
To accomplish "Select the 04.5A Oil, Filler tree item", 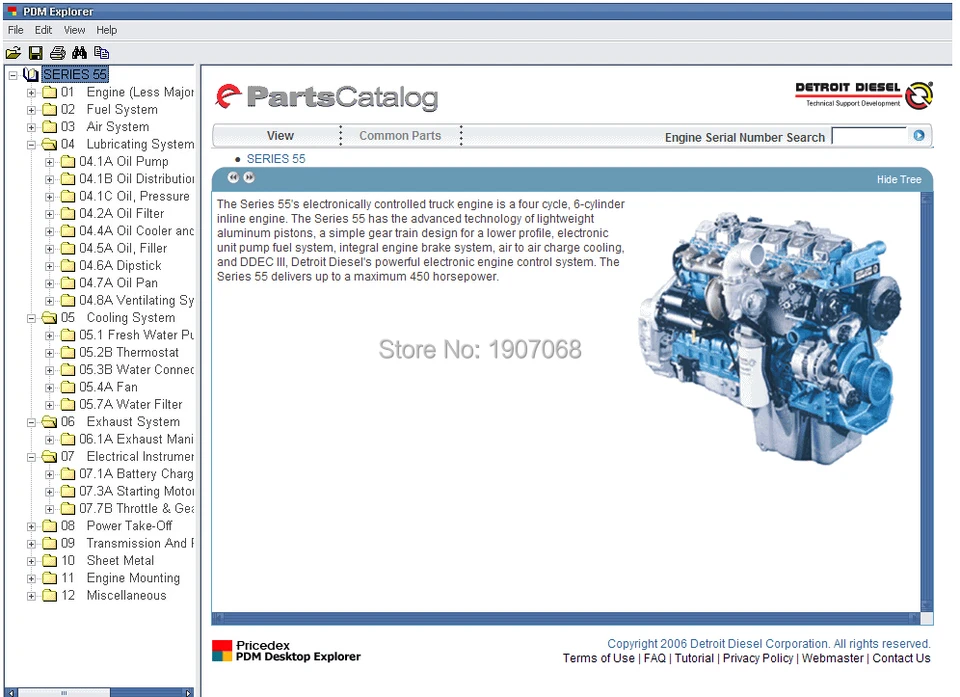I will tap(123, 249).
